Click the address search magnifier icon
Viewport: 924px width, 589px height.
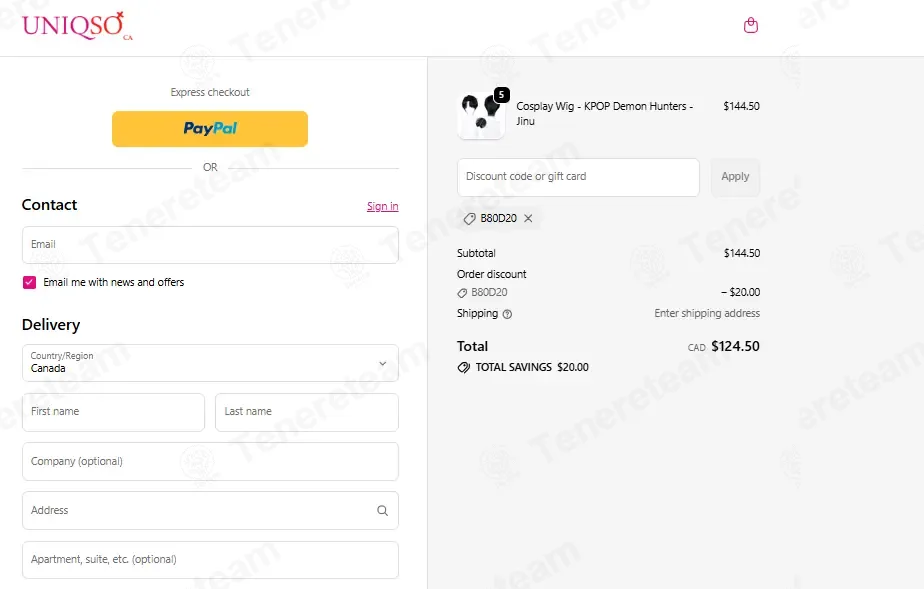[382, 511]
